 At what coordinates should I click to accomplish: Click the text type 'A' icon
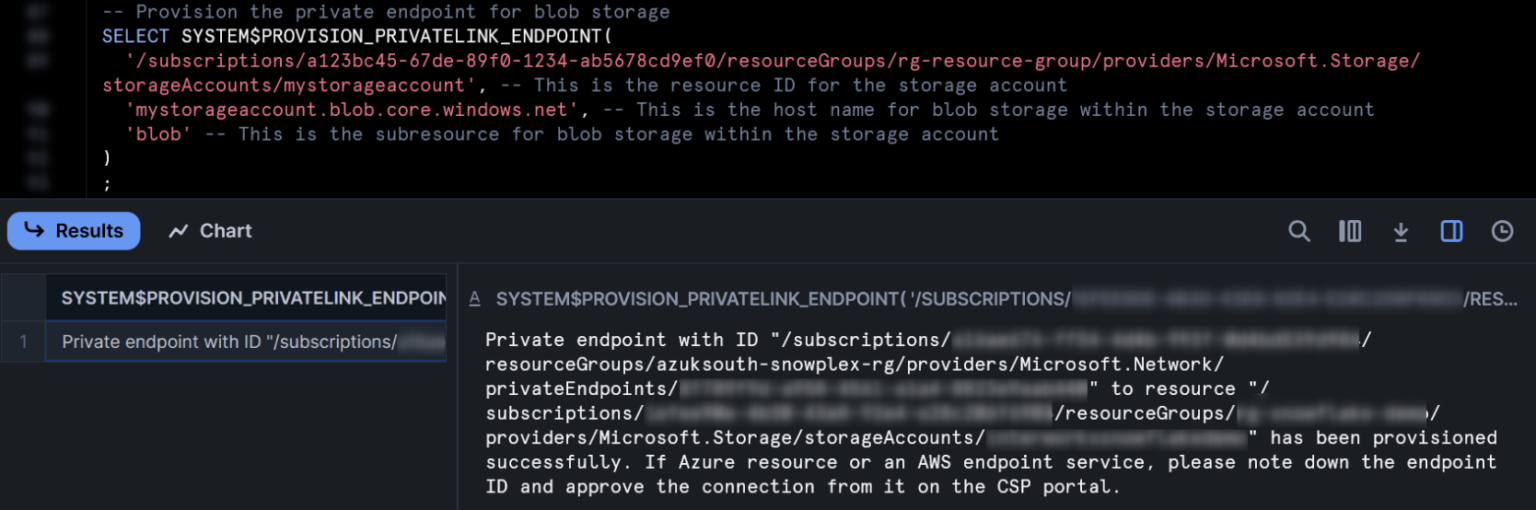(x=475, y=298)
